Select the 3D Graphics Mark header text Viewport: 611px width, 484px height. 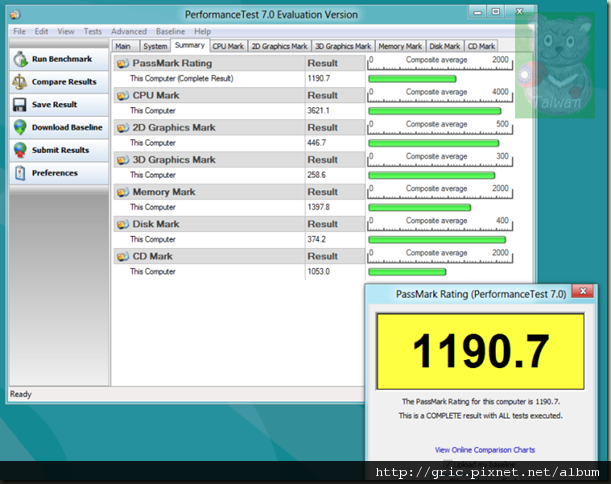pyautogui.click(x=174, y=160)
